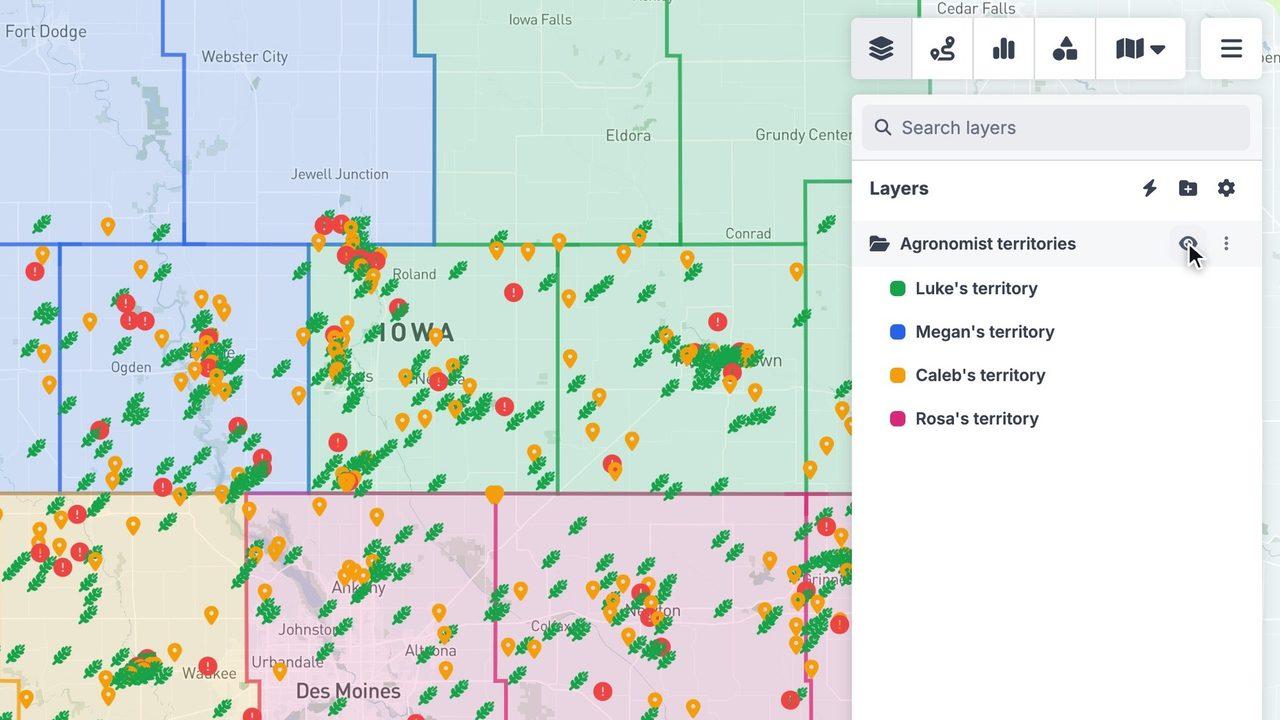Add a new folder to Layers
Screen dimensions: 1280x720
1188,188
